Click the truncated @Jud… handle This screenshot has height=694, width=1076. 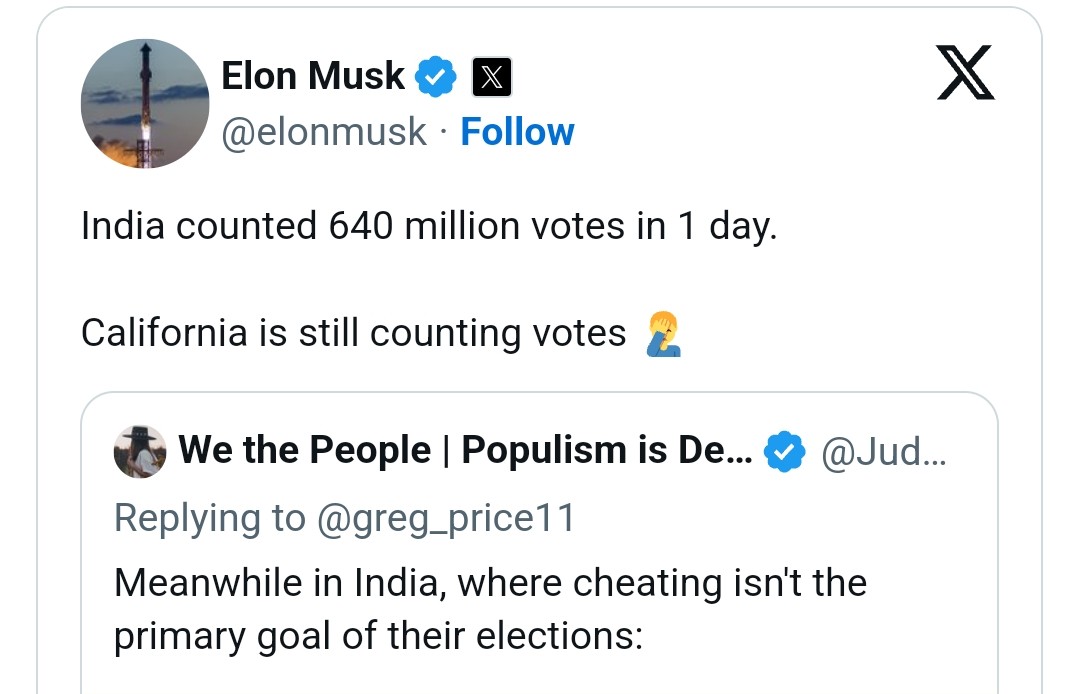click(x=884, y=451)
